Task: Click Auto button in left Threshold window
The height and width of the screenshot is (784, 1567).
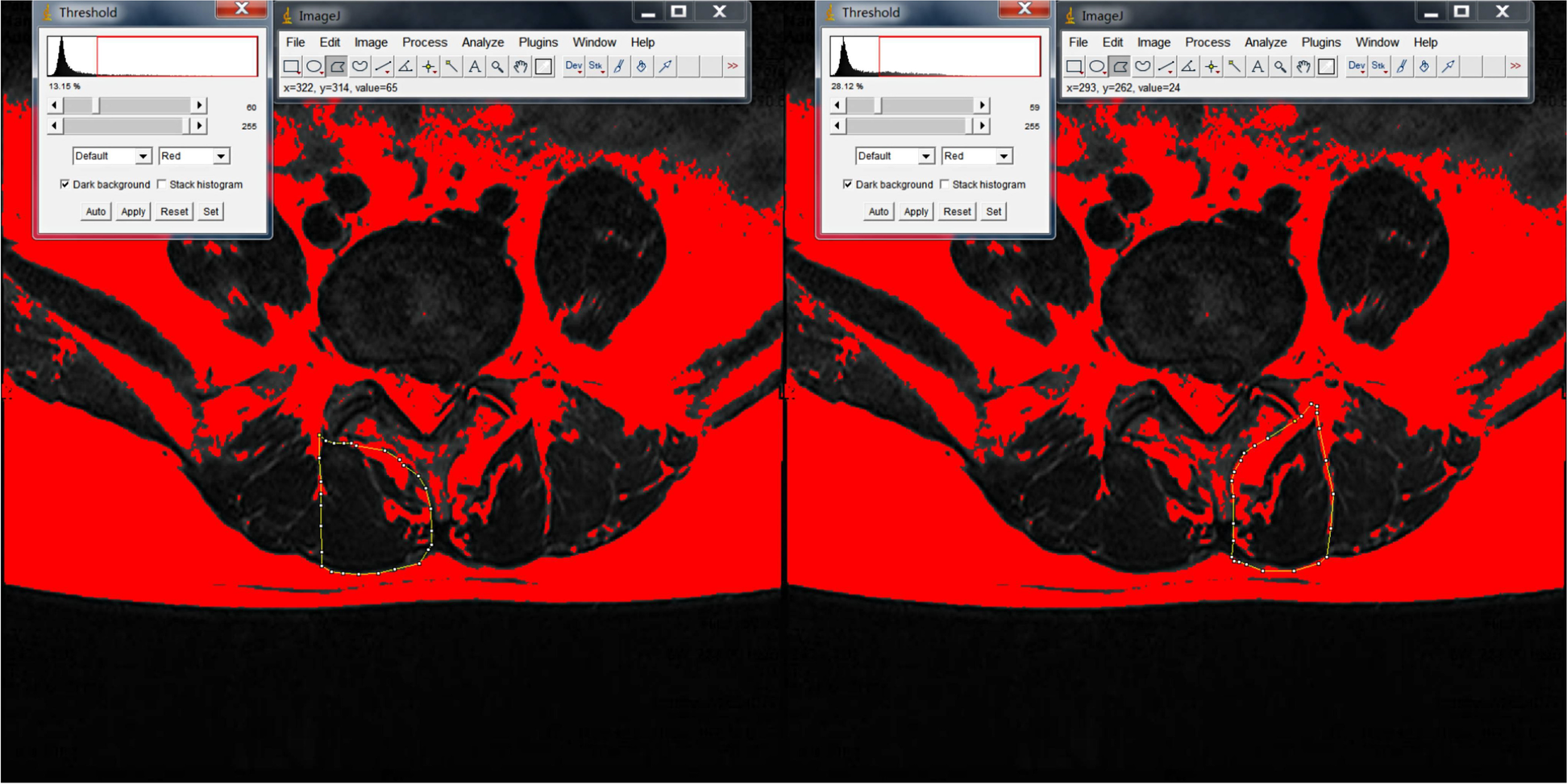Action: (x=95, y=212)
